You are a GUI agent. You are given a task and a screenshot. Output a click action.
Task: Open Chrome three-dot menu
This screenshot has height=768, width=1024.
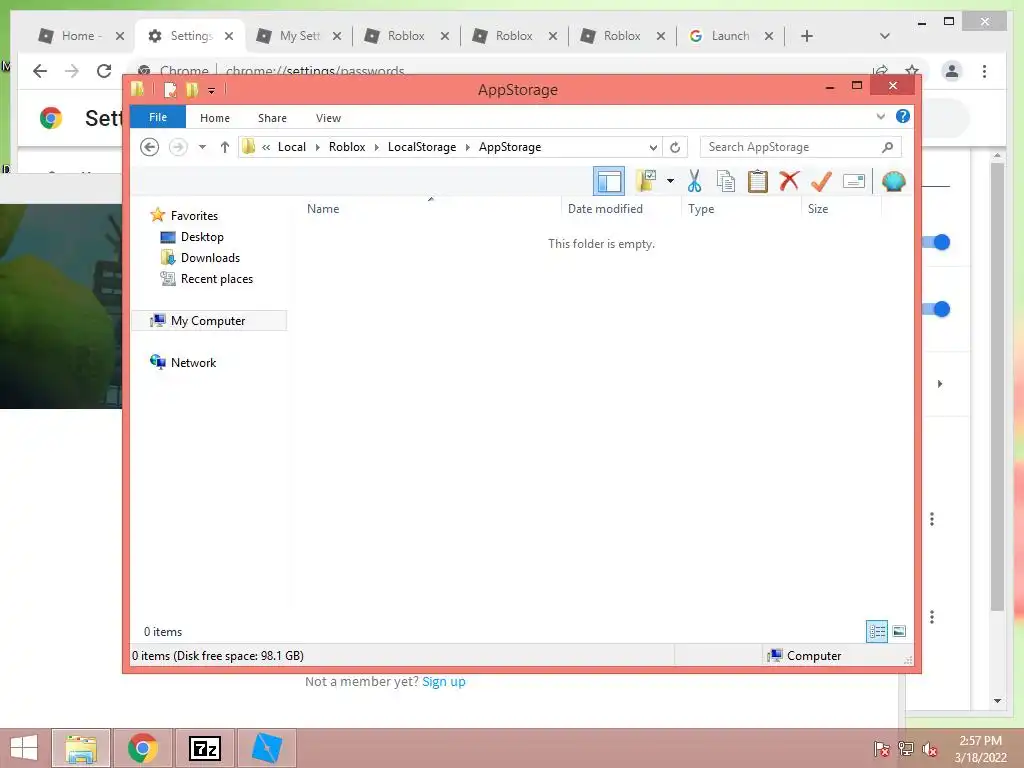(984, 71)
